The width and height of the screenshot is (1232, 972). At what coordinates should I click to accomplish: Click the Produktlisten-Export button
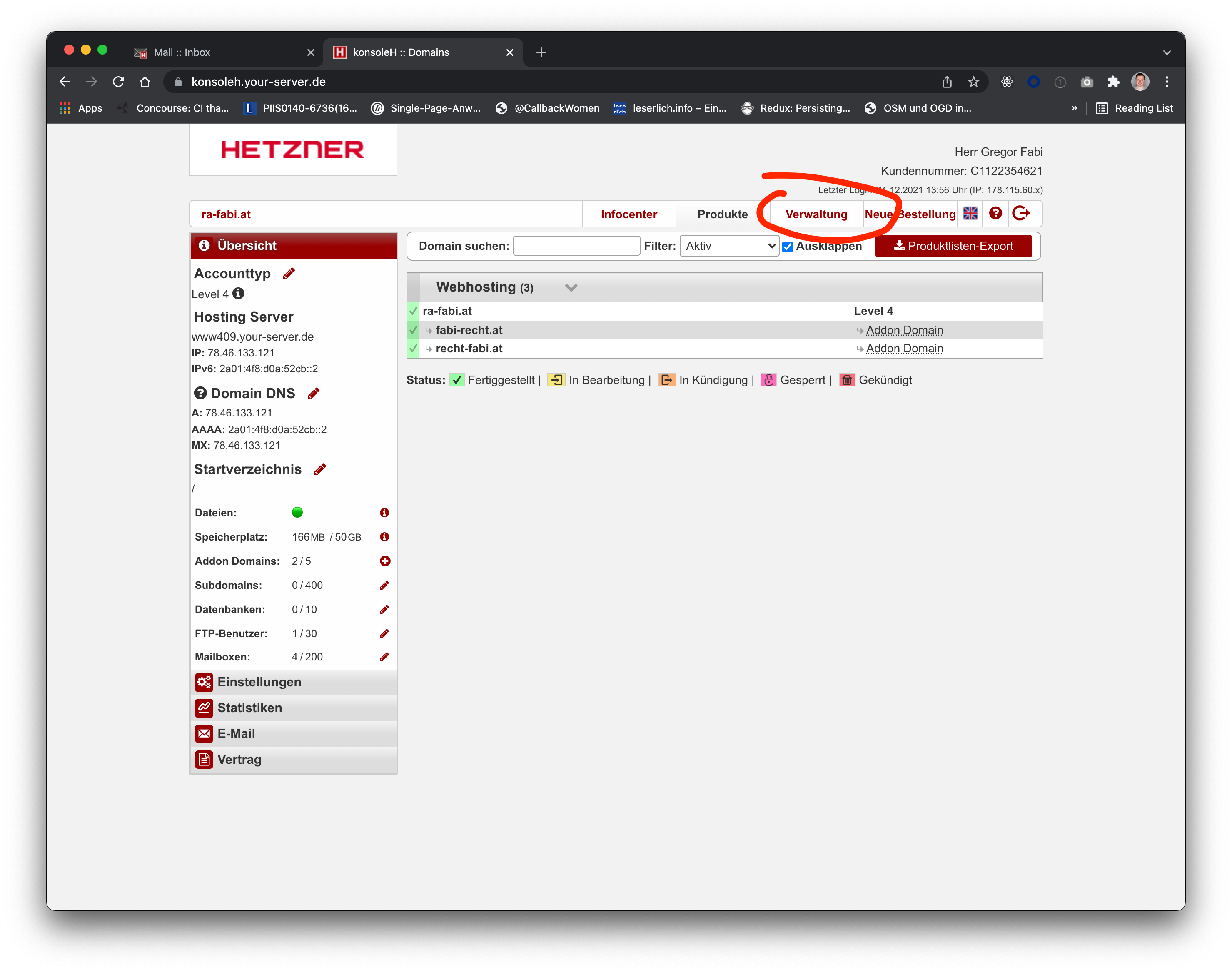coord(953,246)
